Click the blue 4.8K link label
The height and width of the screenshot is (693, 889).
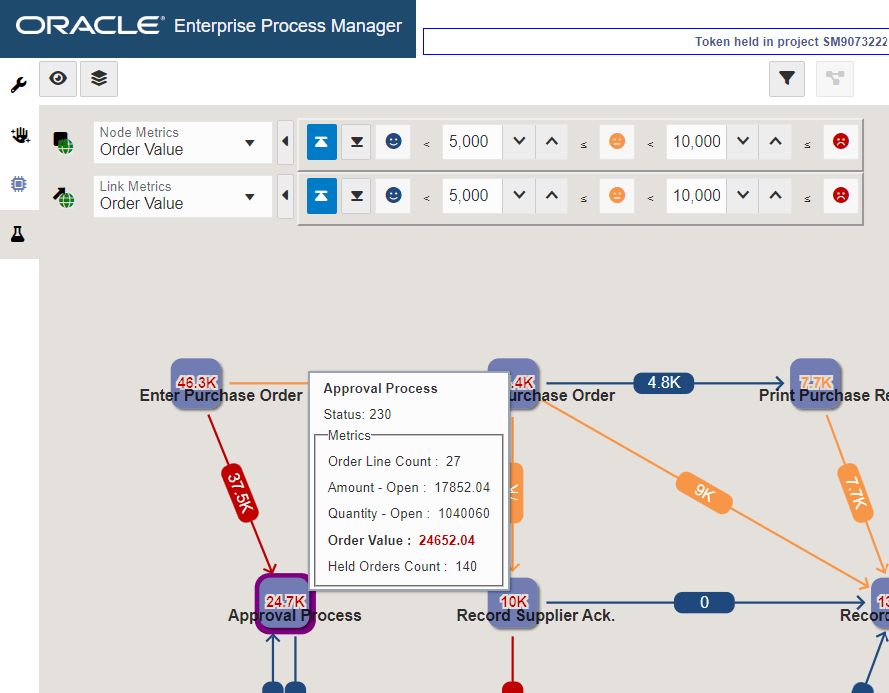[663, 383]
